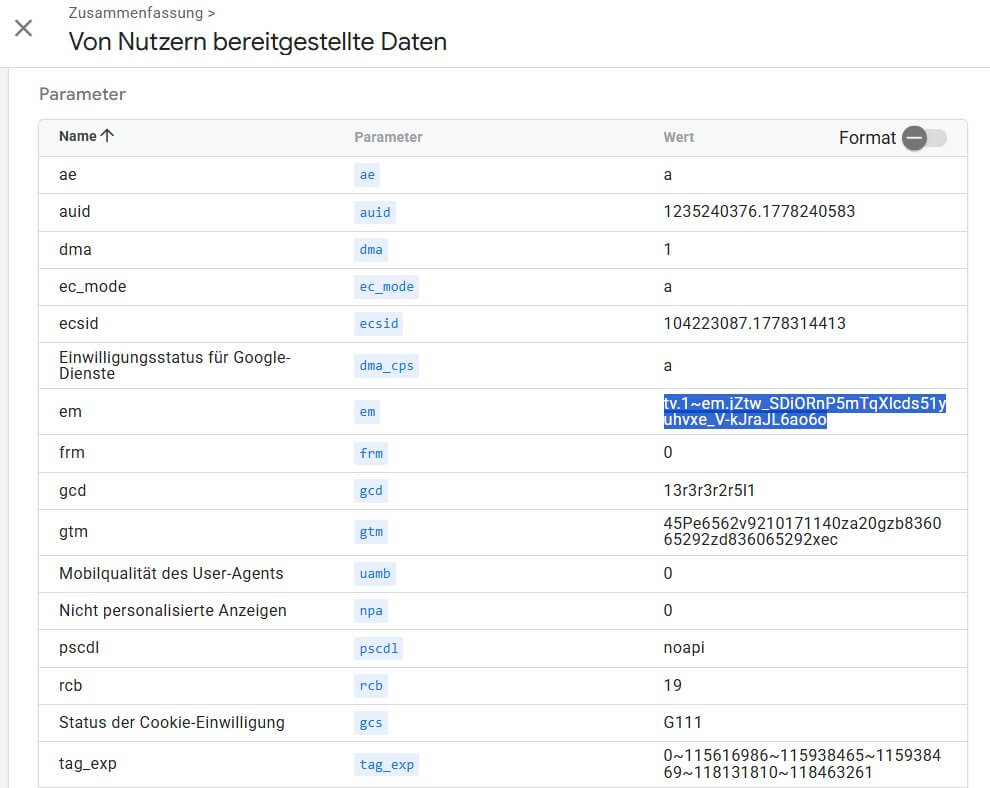Click the ecsid value 104223087.1778314413
Screen dimensions: 990x788
754,323
